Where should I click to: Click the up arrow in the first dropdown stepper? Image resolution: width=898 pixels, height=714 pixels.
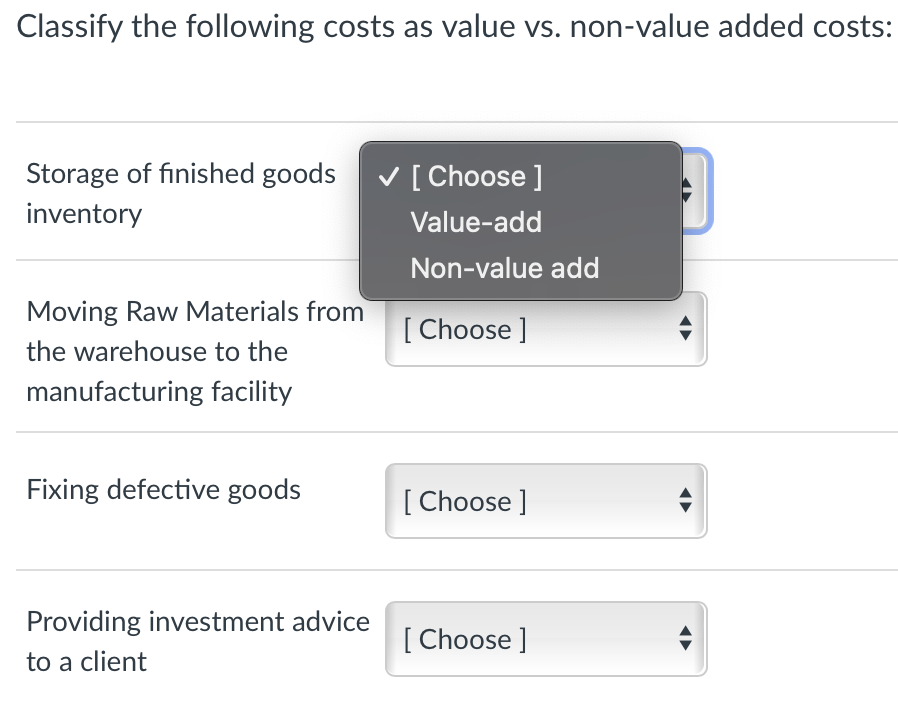click(686, 185)
